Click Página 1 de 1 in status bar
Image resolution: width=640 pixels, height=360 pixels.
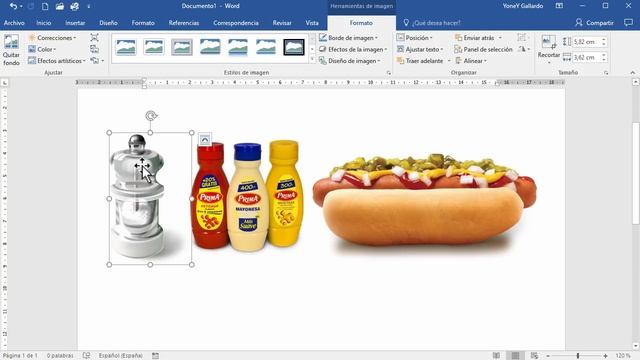[20, 356]
